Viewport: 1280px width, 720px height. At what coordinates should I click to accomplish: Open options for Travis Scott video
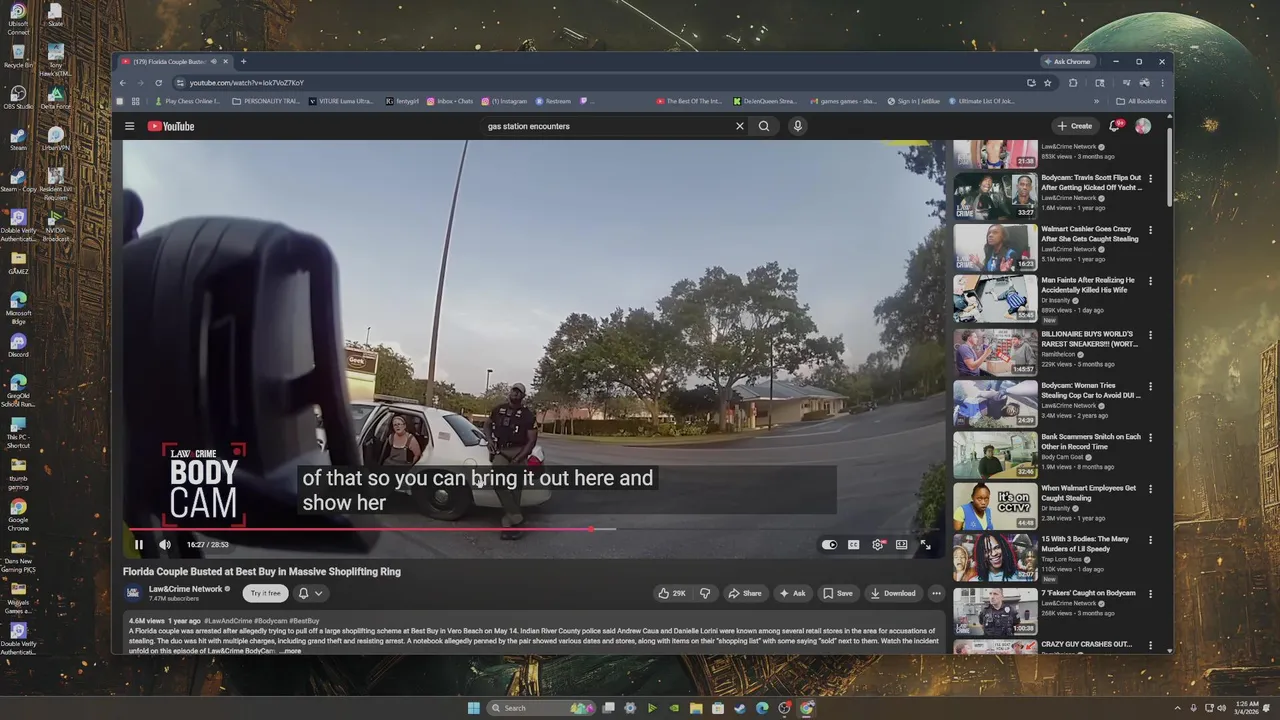[x=1150, y=179]
